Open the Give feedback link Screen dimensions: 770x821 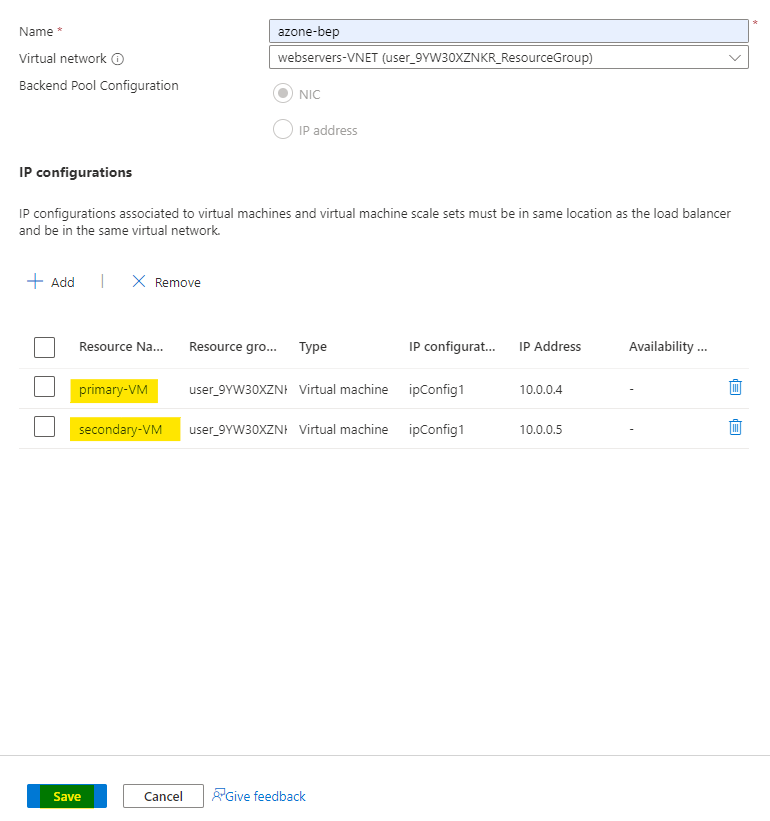(265, 796)
